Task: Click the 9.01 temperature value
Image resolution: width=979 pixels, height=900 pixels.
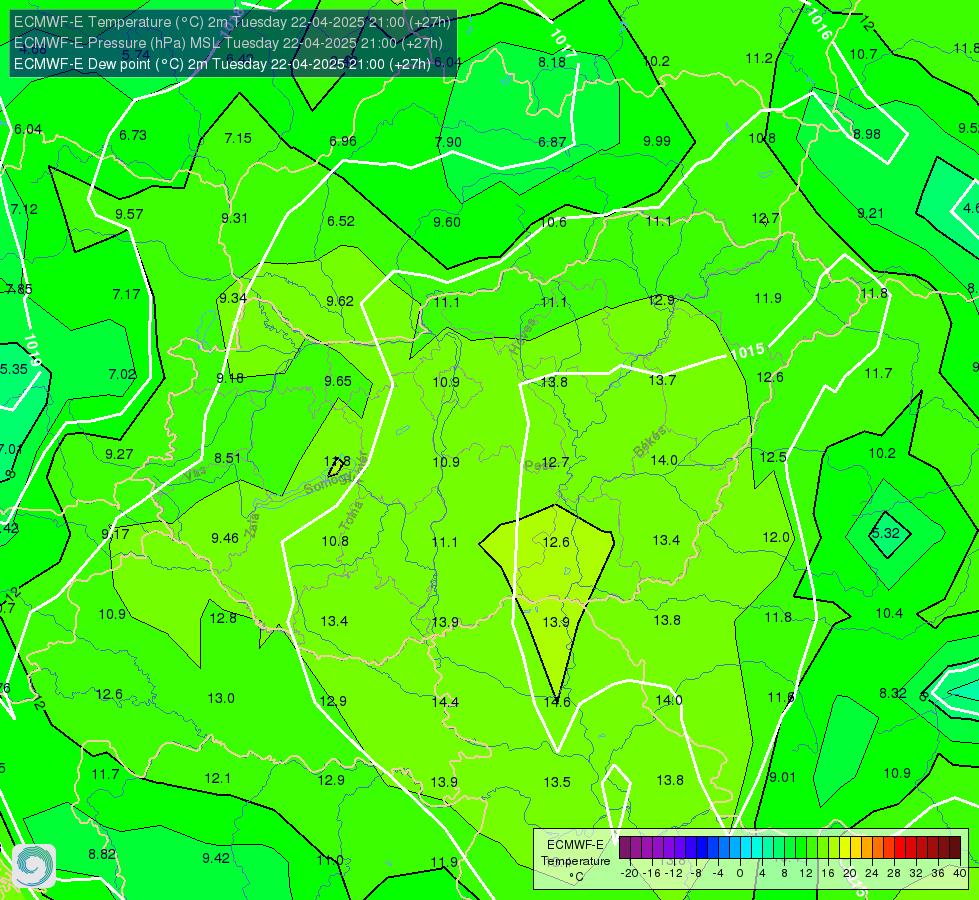Action: (x=782, y=778)
